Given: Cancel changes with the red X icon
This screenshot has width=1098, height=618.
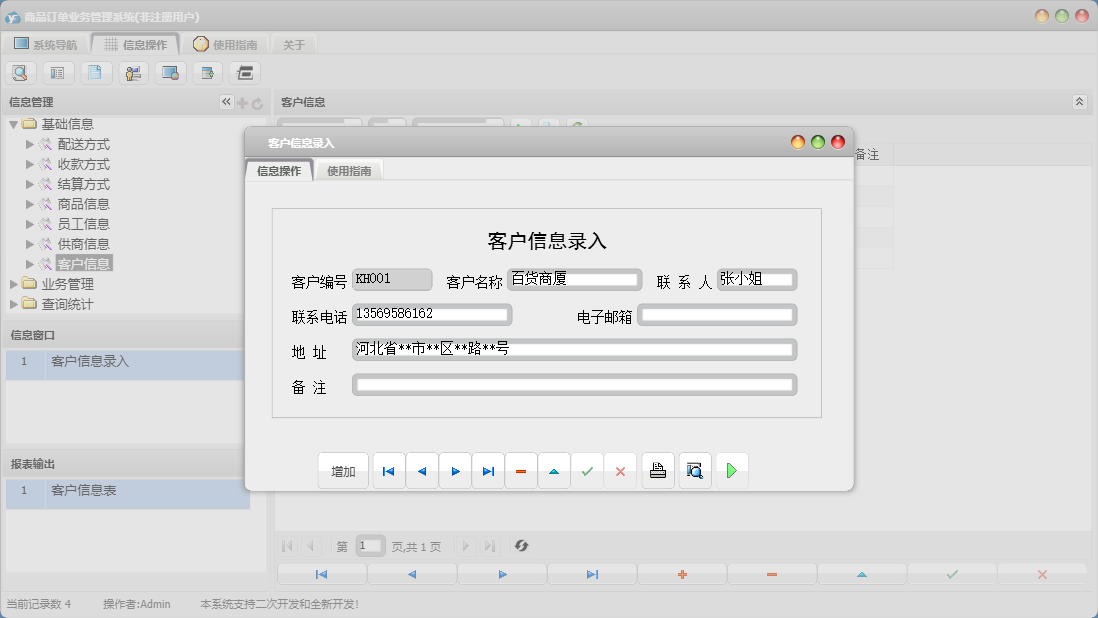Looking at the screenshot, I should (620, 470).
